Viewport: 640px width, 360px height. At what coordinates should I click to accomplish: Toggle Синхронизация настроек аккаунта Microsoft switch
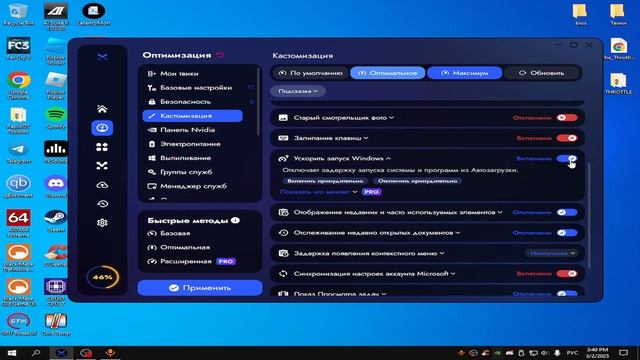(567, 273)
